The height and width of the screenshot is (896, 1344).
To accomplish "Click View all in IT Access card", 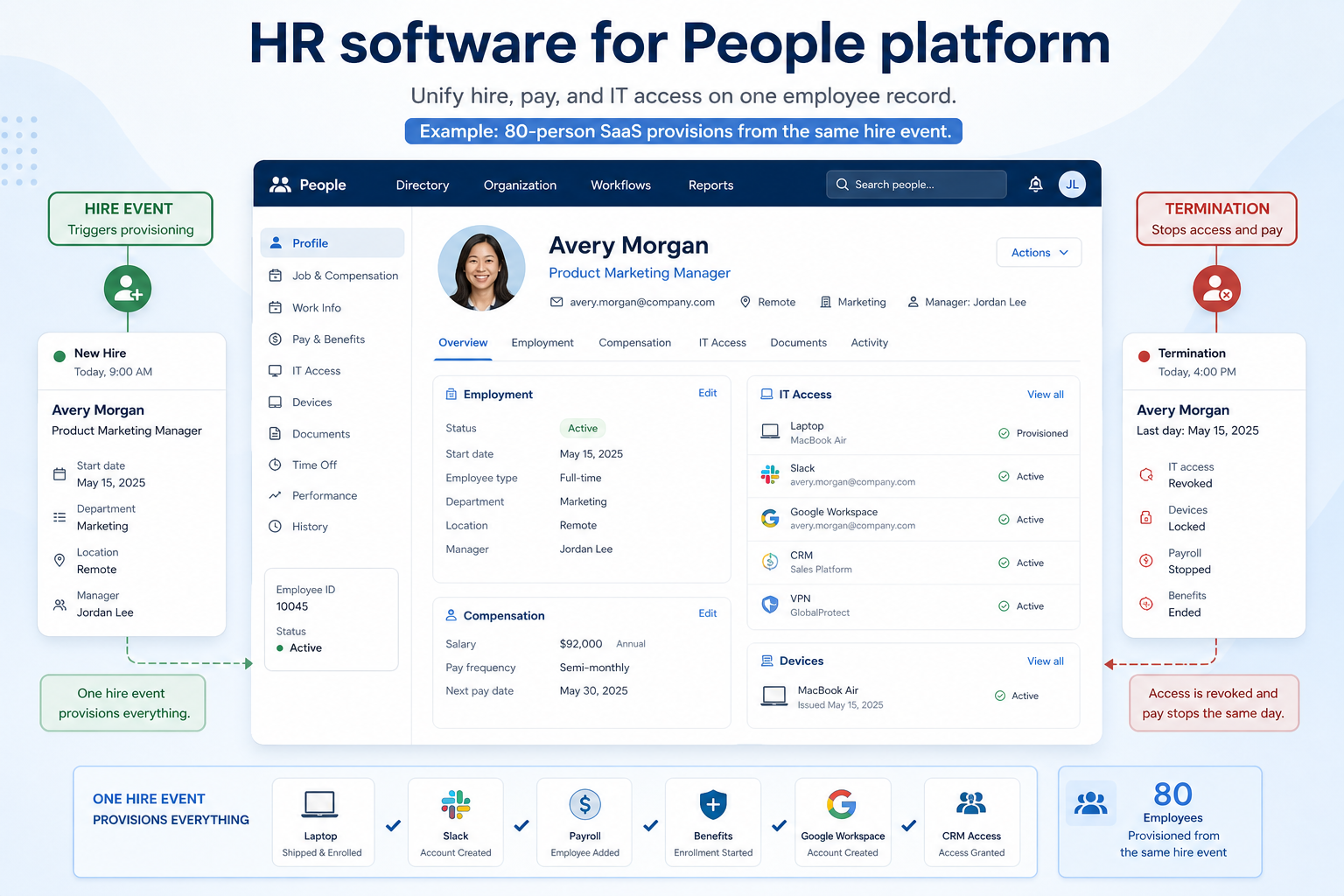I will 1046,395.
